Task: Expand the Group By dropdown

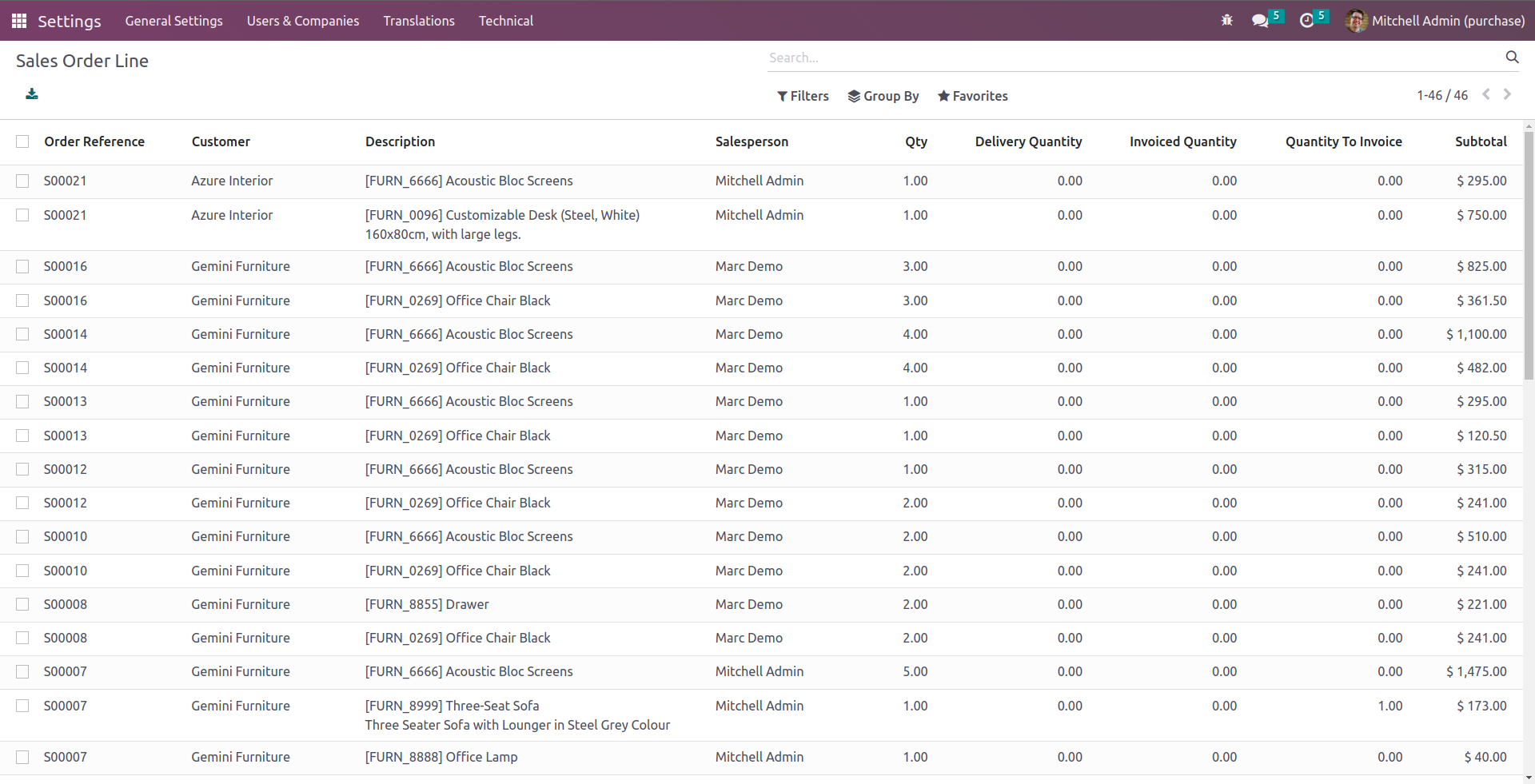Action: (883, 96)
